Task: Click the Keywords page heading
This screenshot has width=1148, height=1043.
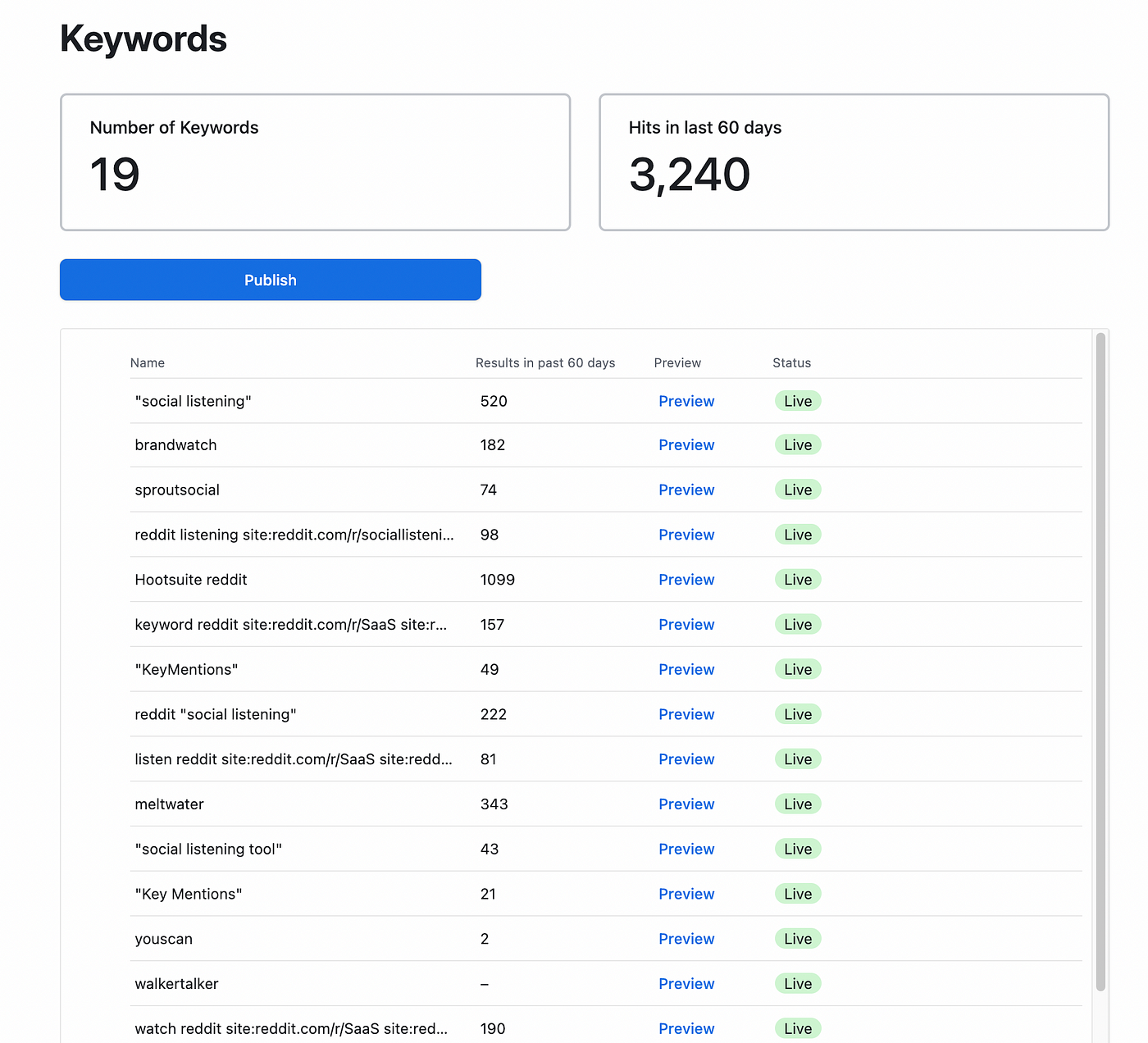Action: [143, 39]
